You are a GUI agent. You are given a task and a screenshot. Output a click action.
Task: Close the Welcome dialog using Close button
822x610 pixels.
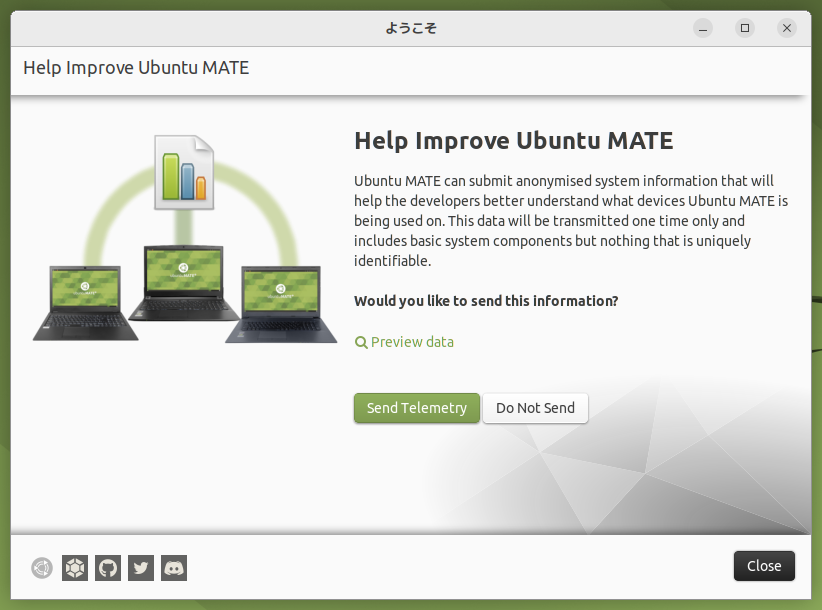764,566
